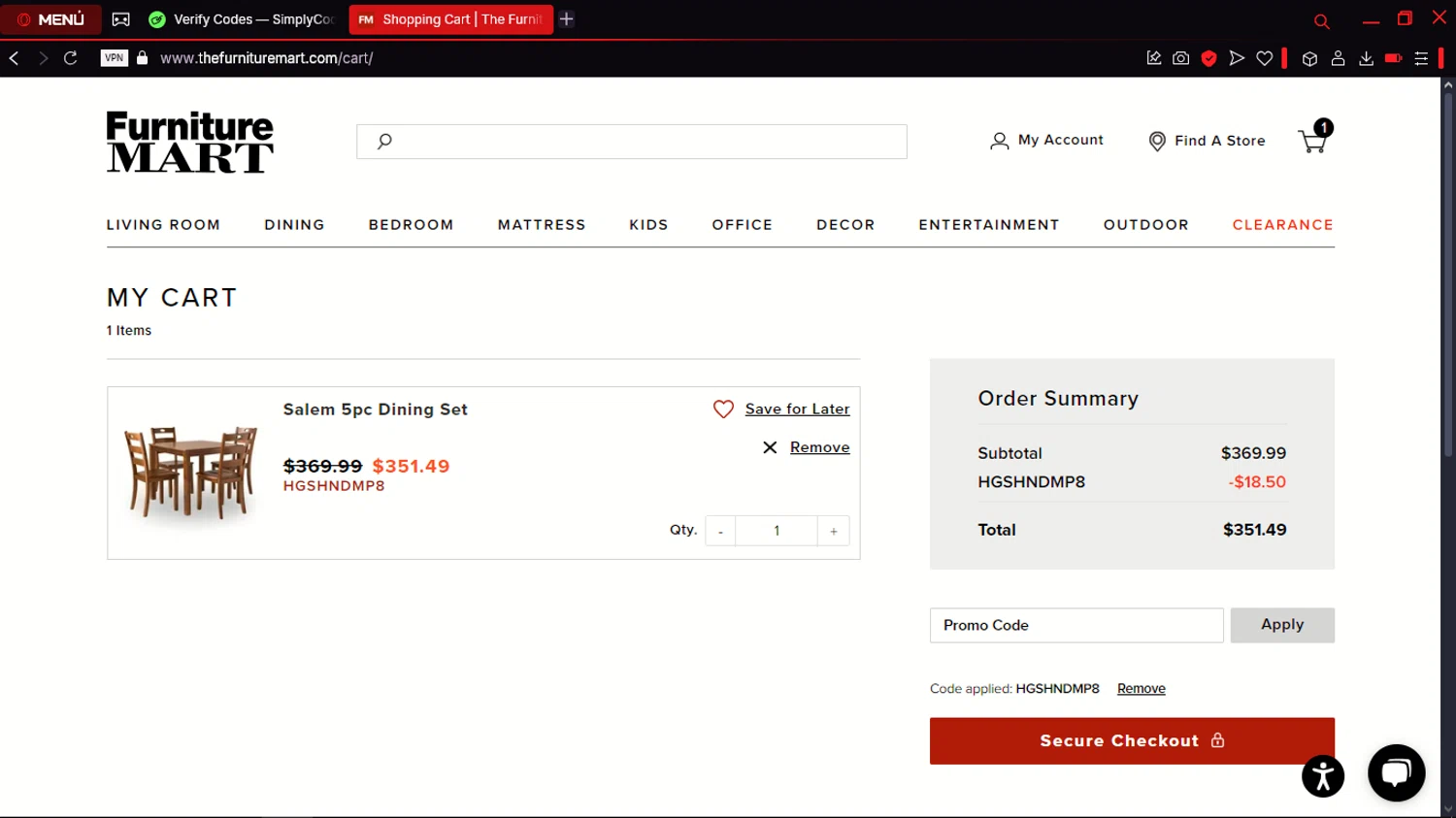Remove the Salem dining set from cart
Viewport: 1456px width, 818px height.
(819, 447)
